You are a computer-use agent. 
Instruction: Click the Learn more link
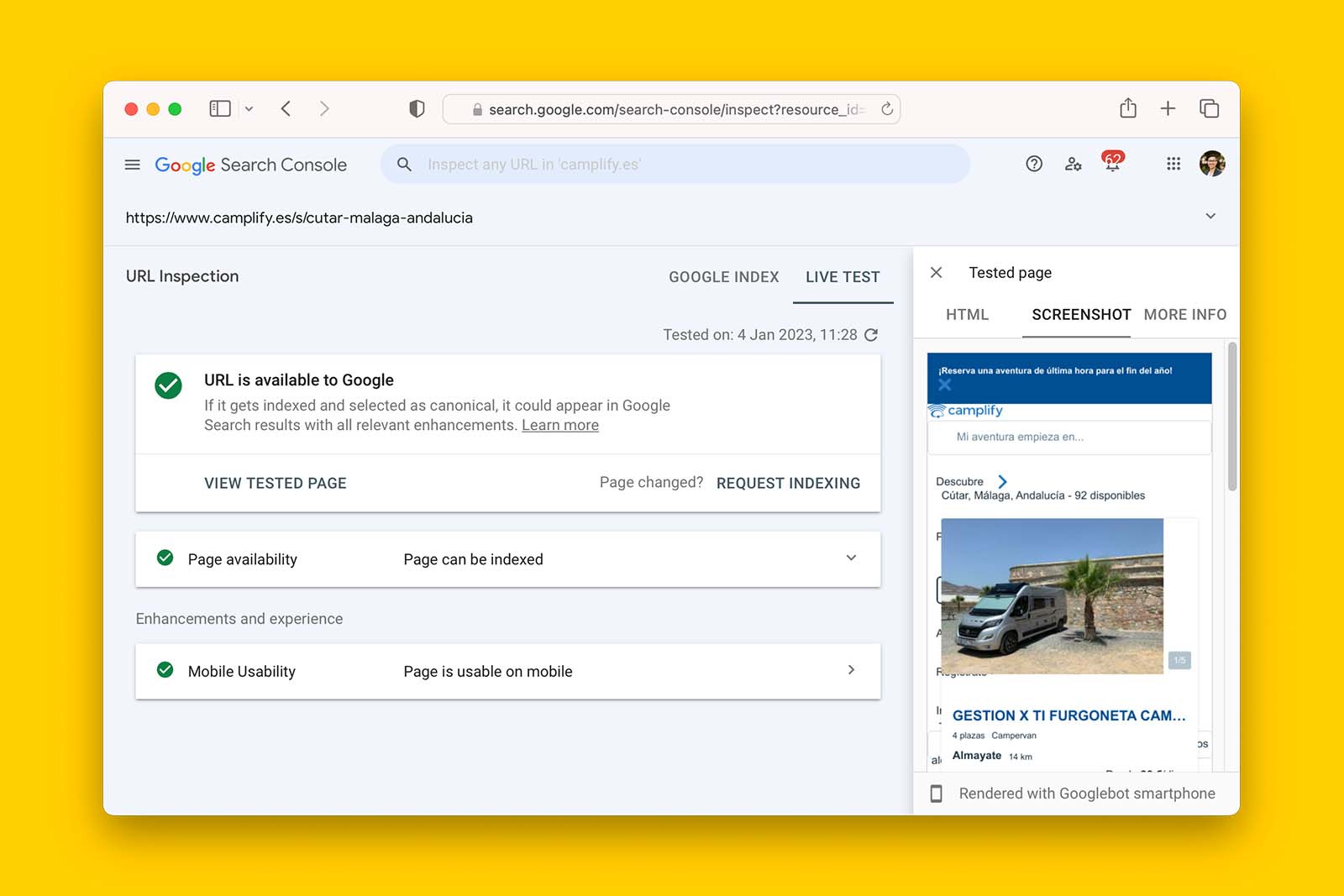click(560, 425)
